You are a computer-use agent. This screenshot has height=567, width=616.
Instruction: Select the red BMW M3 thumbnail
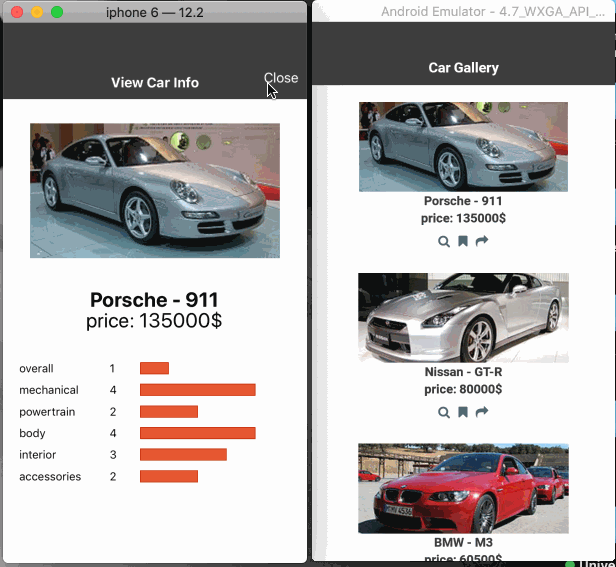click(463, 488)
